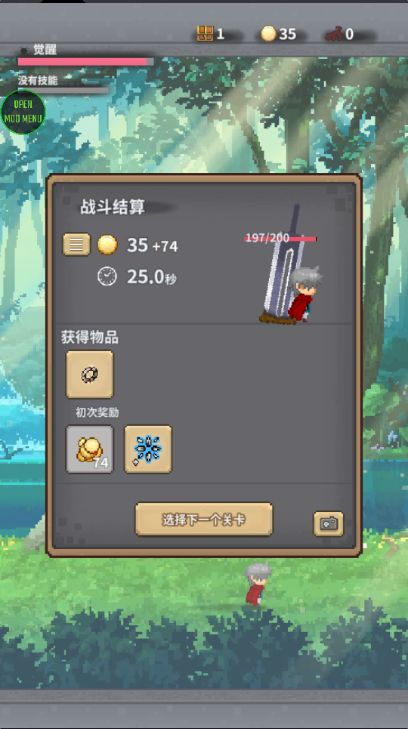Tap the 初次奖励 label
The image size is (408, 729).
[x=97, y=412]
